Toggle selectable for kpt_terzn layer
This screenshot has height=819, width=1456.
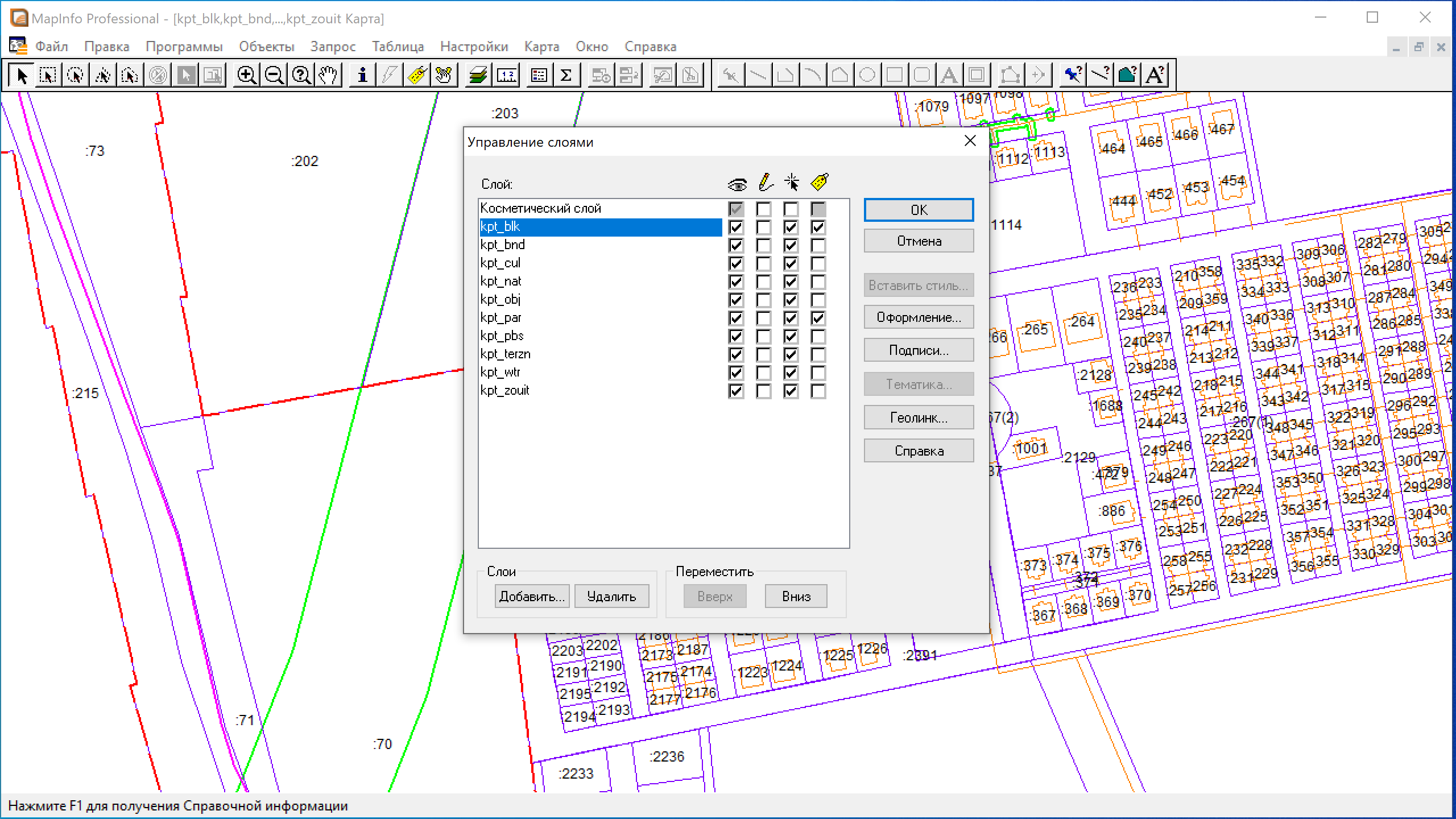pos(791,355)
